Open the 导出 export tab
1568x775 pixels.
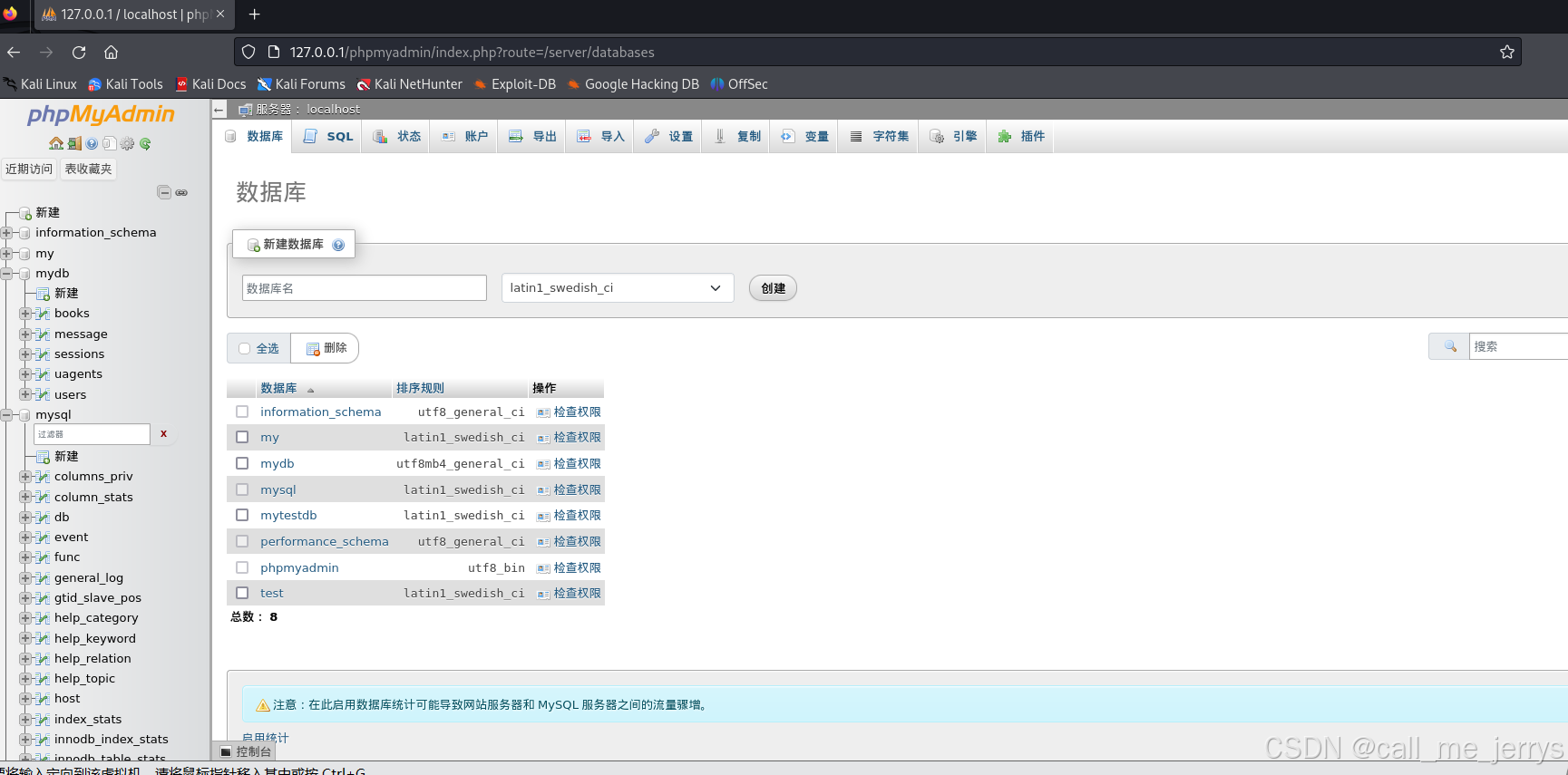click(x=532, y=136)
